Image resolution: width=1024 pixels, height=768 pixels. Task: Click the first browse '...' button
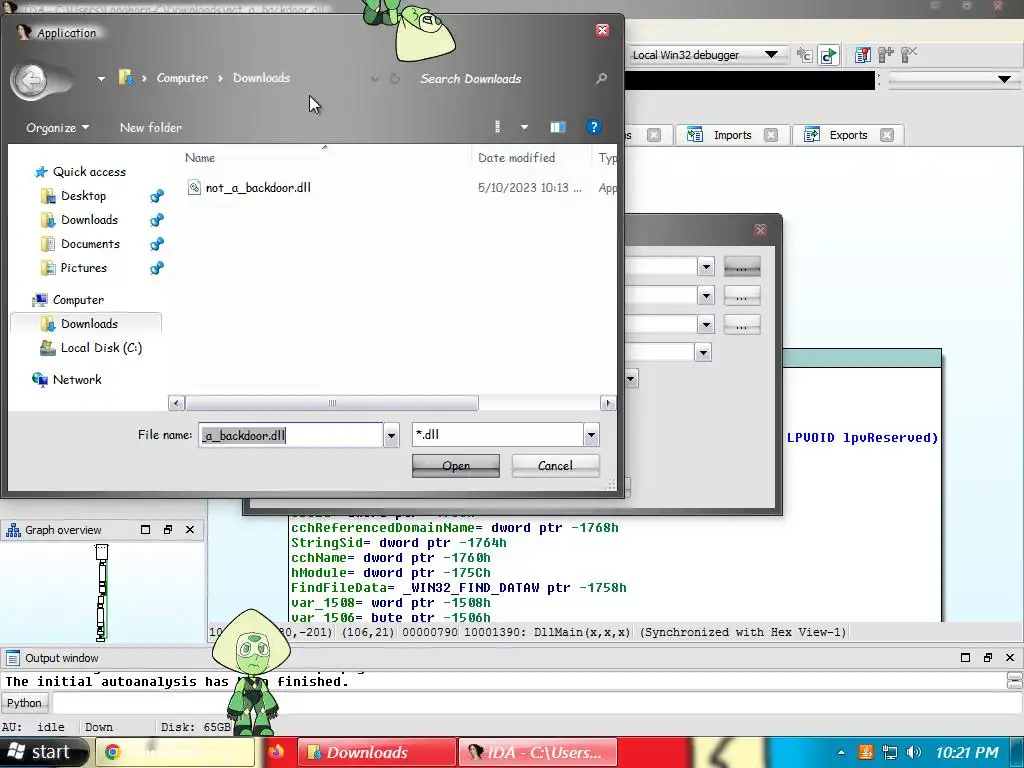(742, 267)
